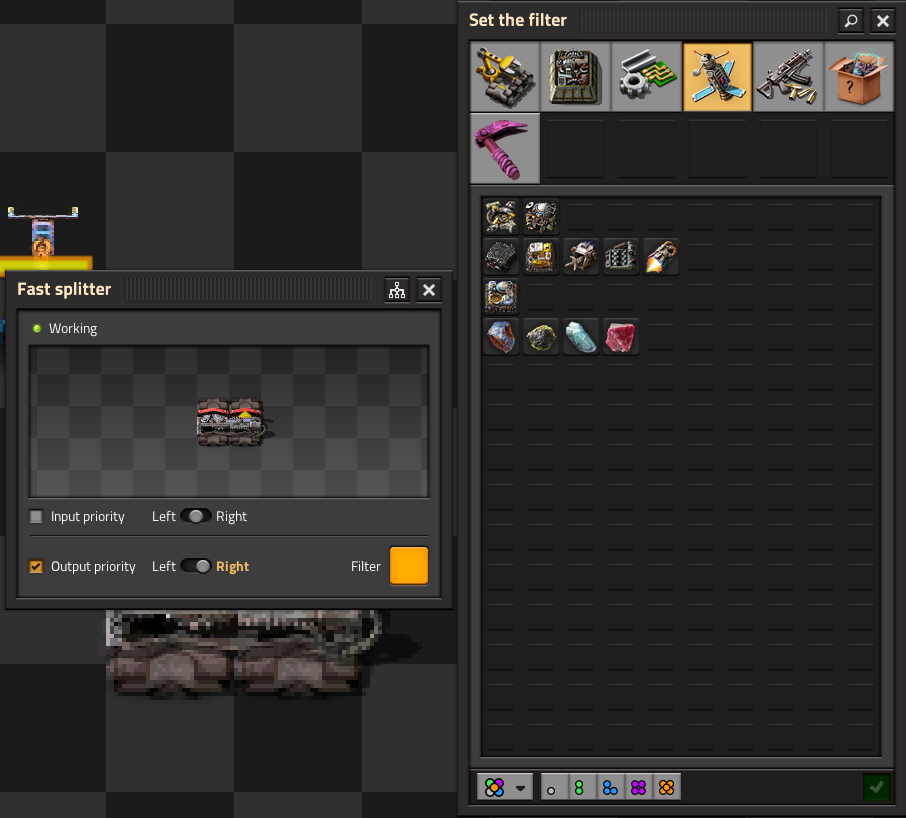Close the Set the filter window
The image size is (906, 818).
[883, 21]
